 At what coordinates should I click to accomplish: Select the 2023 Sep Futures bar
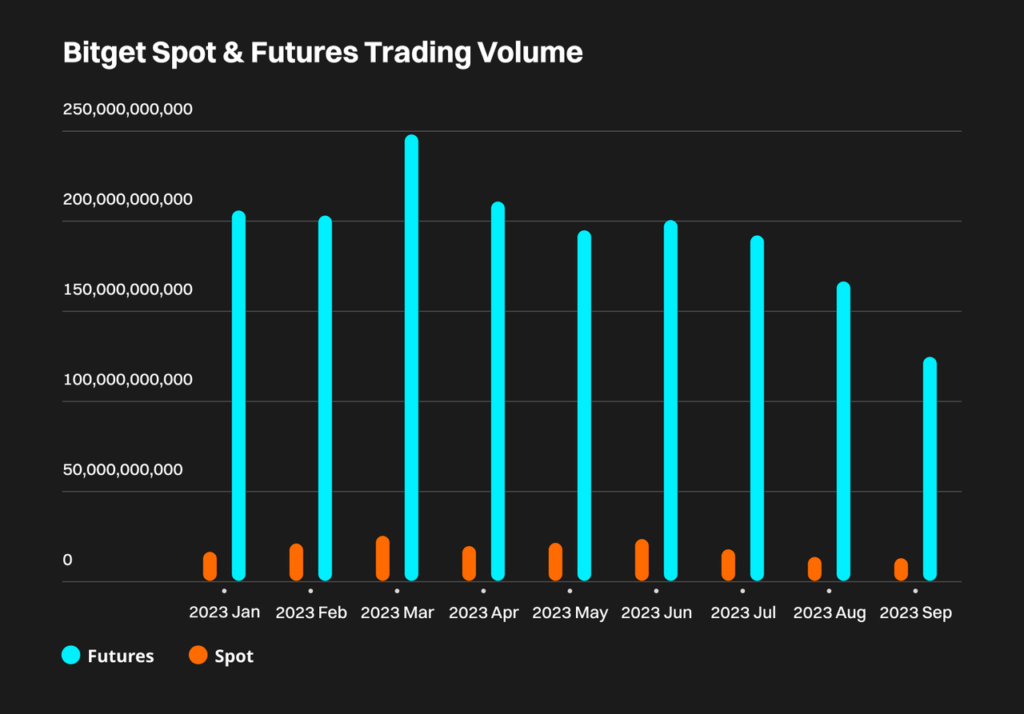(x=929, y=468)
